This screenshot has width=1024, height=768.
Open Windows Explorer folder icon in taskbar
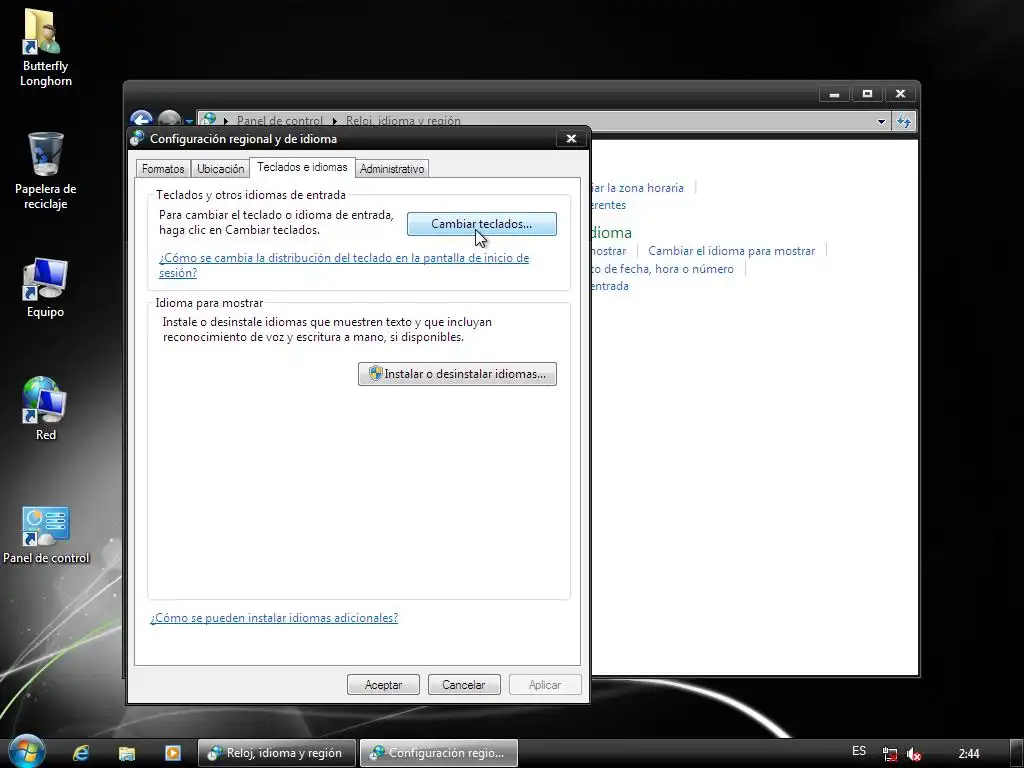point(127,753)
